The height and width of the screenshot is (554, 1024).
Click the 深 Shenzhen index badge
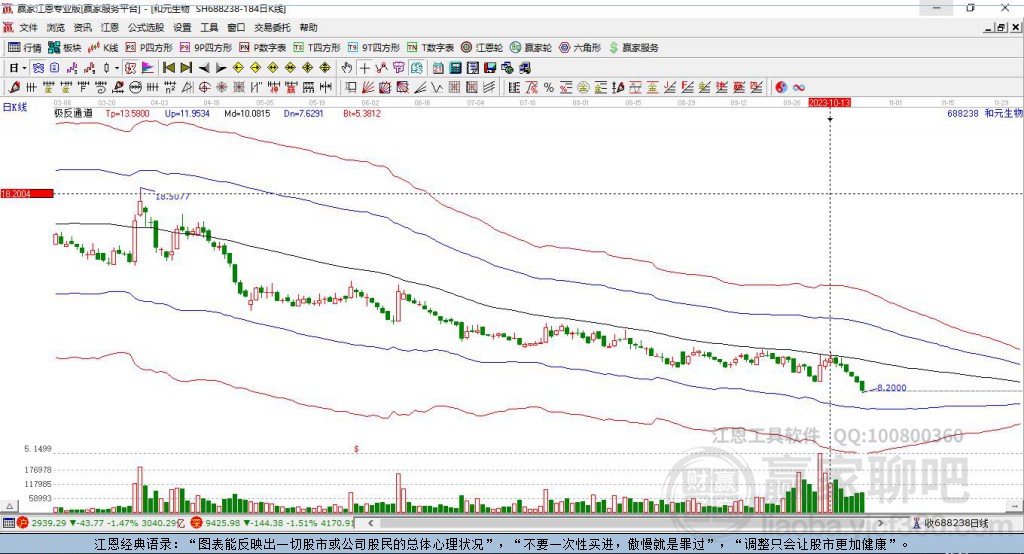point(197,523)
